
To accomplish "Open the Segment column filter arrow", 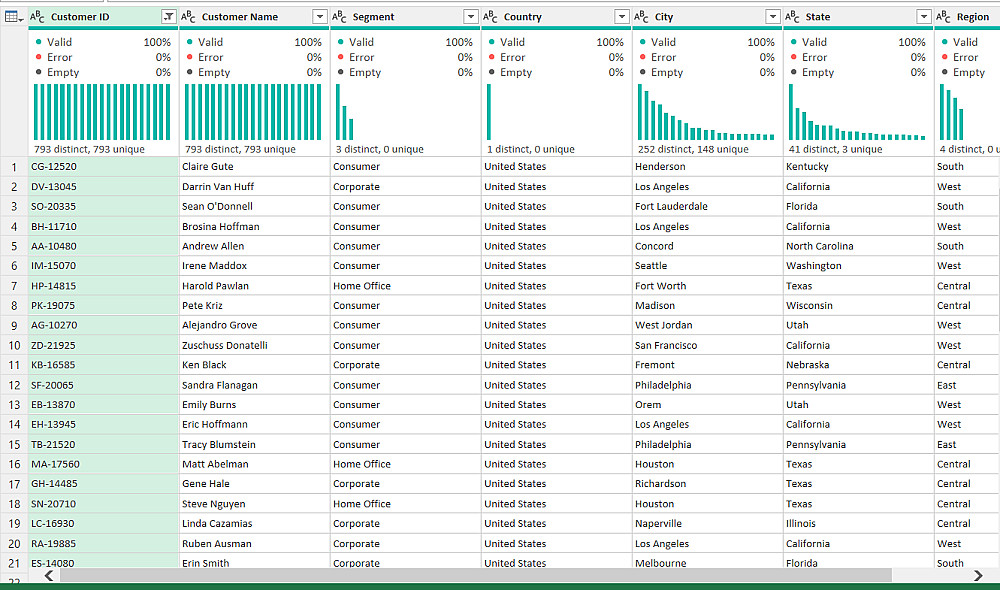I will (470, 17).
